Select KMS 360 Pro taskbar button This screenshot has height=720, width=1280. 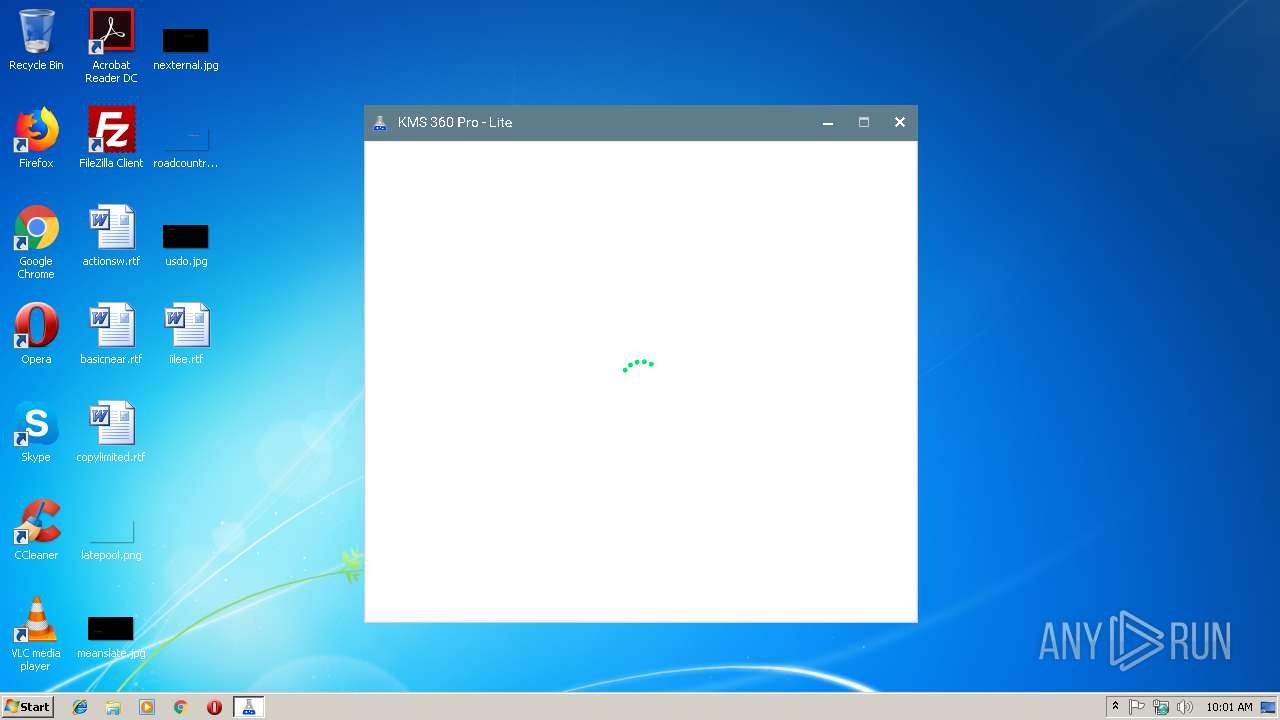[x=249, y=707]
